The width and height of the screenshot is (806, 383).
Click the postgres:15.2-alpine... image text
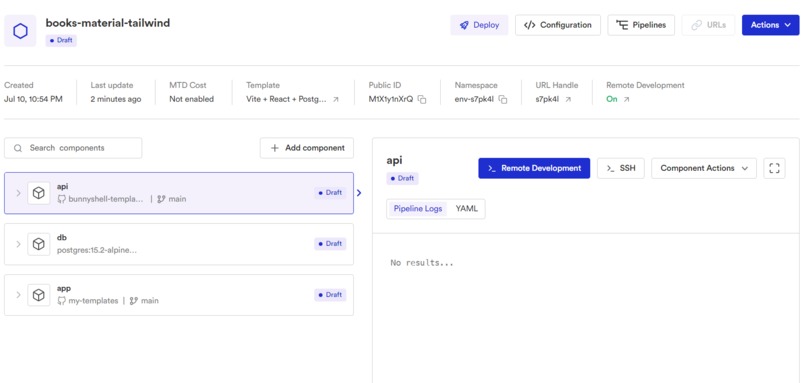(97, 250)
